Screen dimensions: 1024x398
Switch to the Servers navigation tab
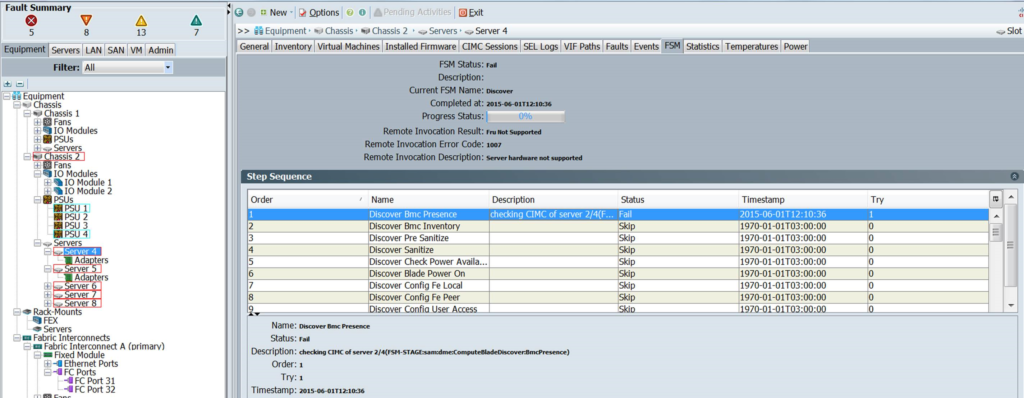65,50
